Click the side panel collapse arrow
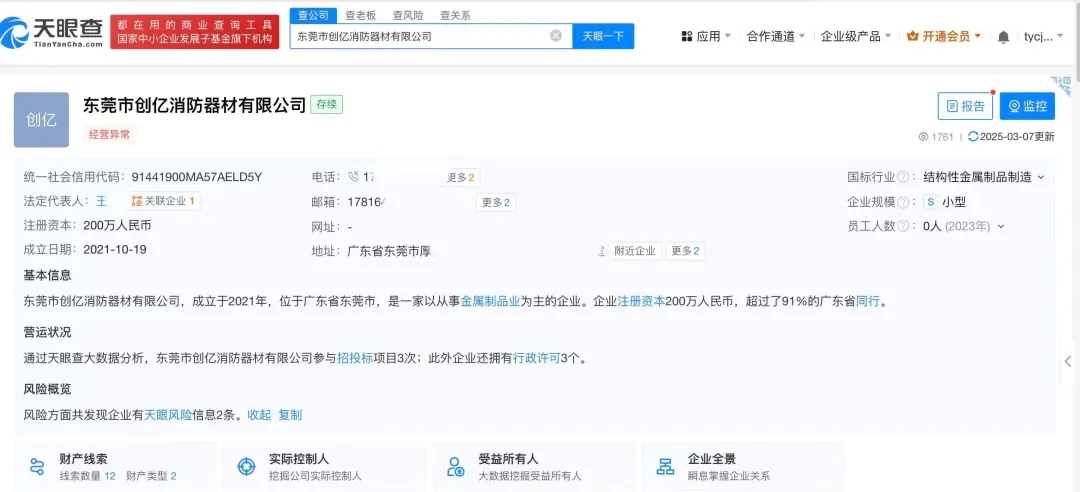 click(1068, 361)
